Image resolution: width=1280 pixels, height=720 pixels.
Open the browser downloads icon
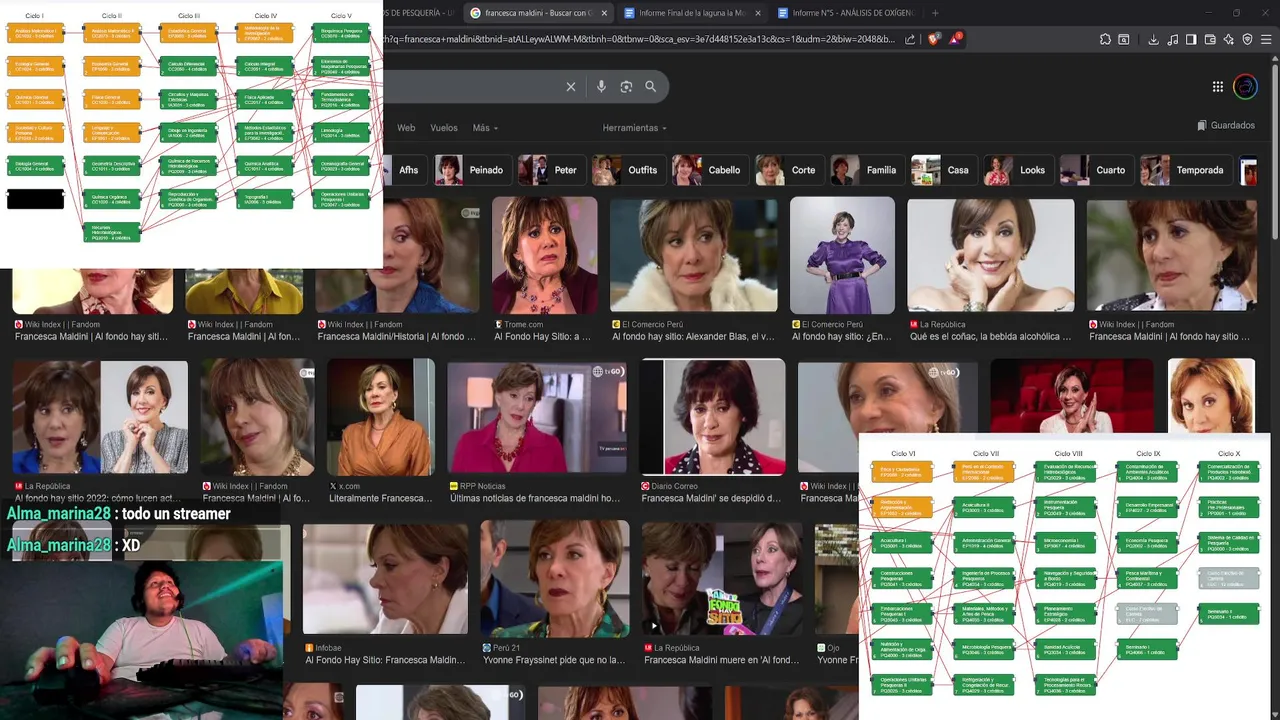tap(1153, 40)
